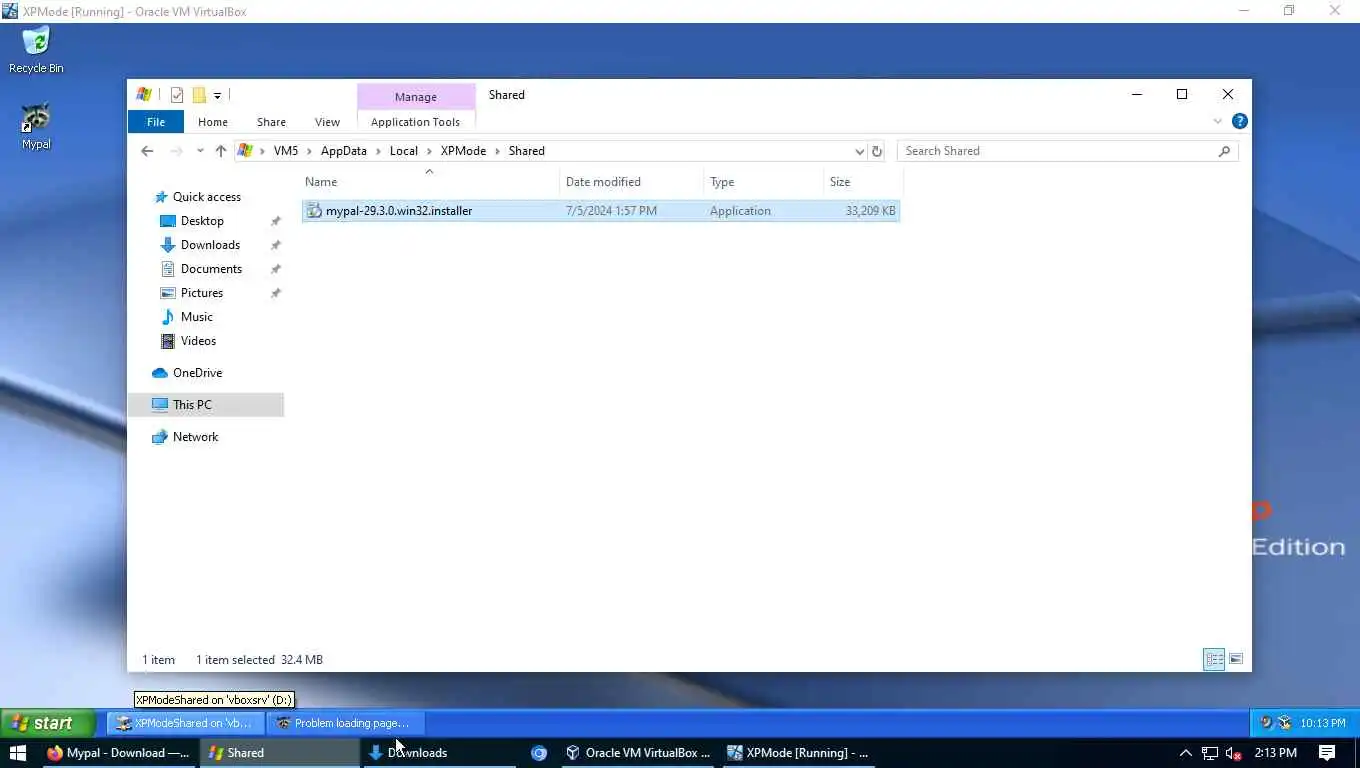Click XPMode in the address breadcrumb
Viewport: 1360px width, 768px height.
[463, 151]
